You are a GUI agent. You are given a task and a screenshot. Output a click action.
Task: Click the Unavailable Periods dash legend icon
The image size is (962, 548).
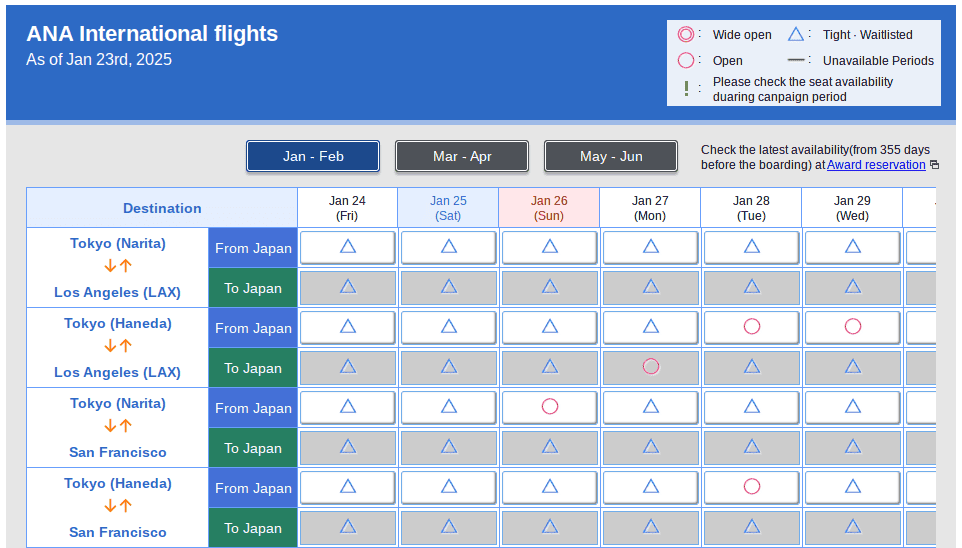click(x=796, y=60)
